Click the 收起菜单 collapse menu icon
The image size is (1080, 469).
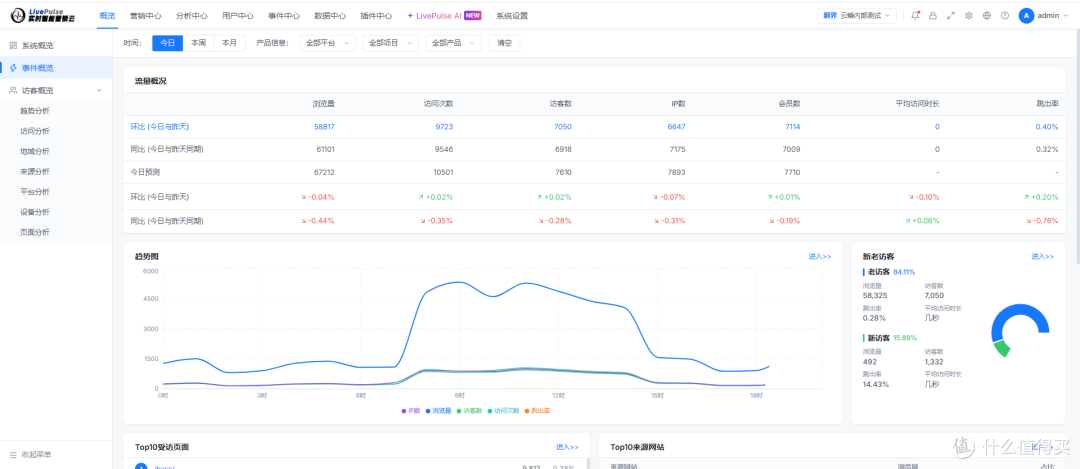click(13, 455)
